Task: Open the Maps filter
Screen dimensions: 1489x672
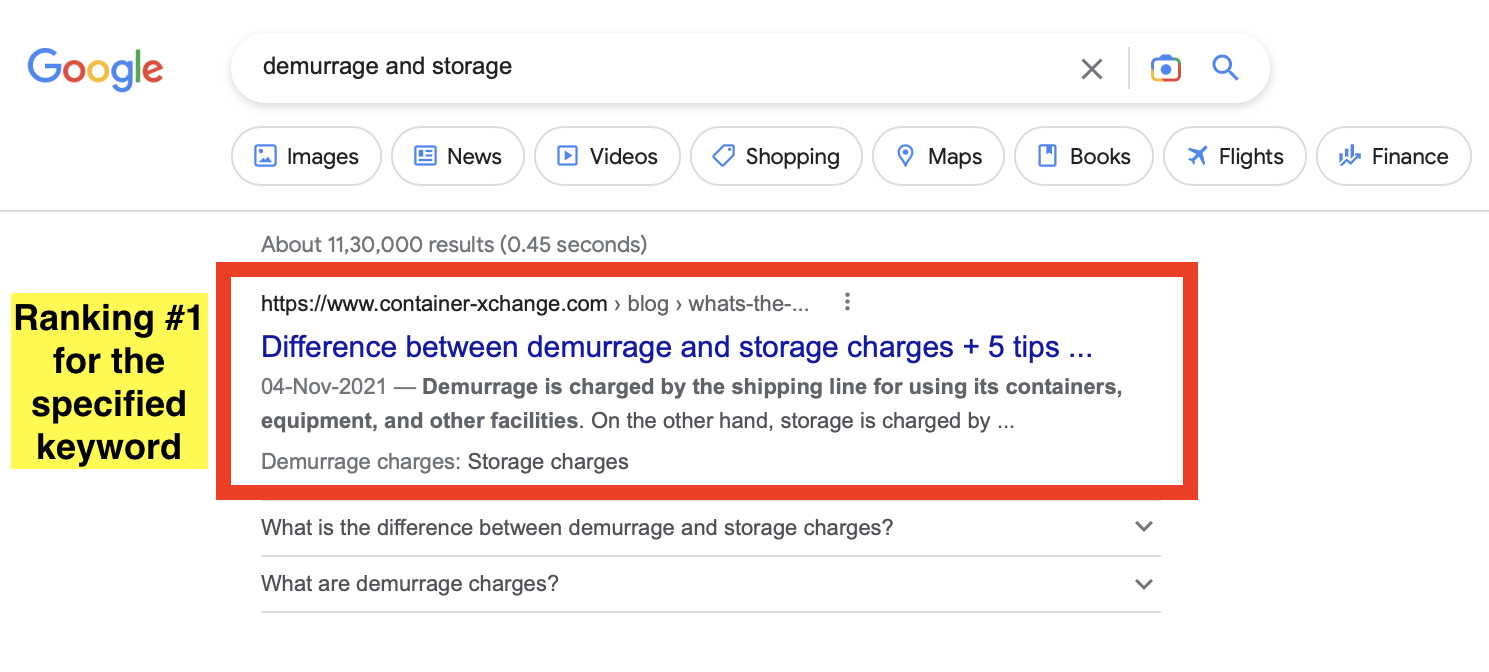Action: coord(938,157)
